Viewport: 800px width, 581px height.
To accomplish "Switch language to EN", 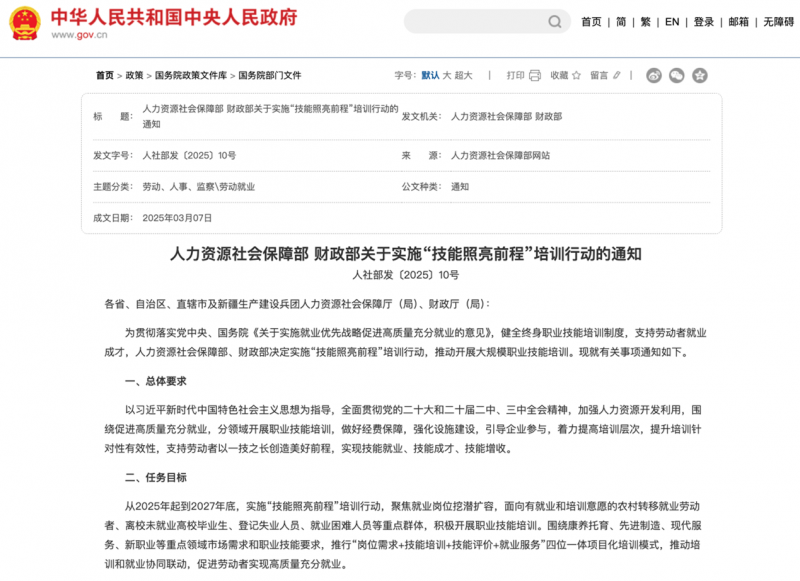I will coord(672,22).
